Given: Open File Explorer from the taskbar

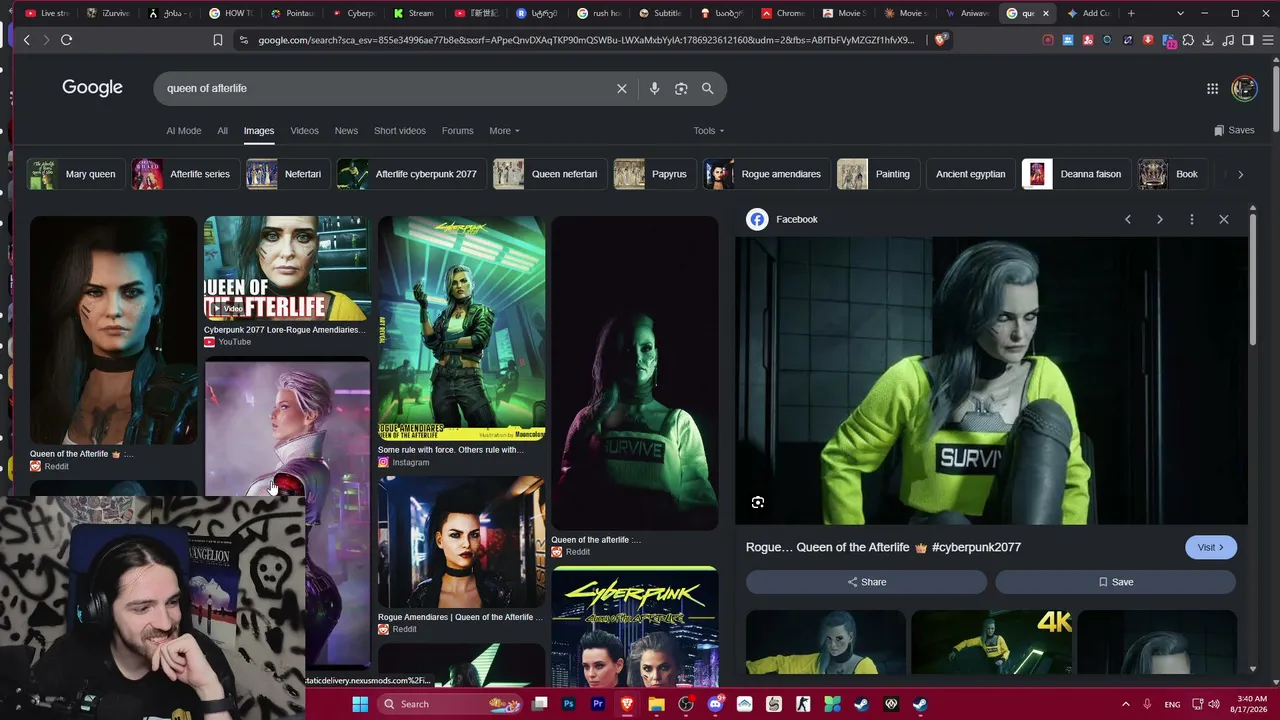Looking at the screenshot, I should pyautogui.click(x=656, y=704).
